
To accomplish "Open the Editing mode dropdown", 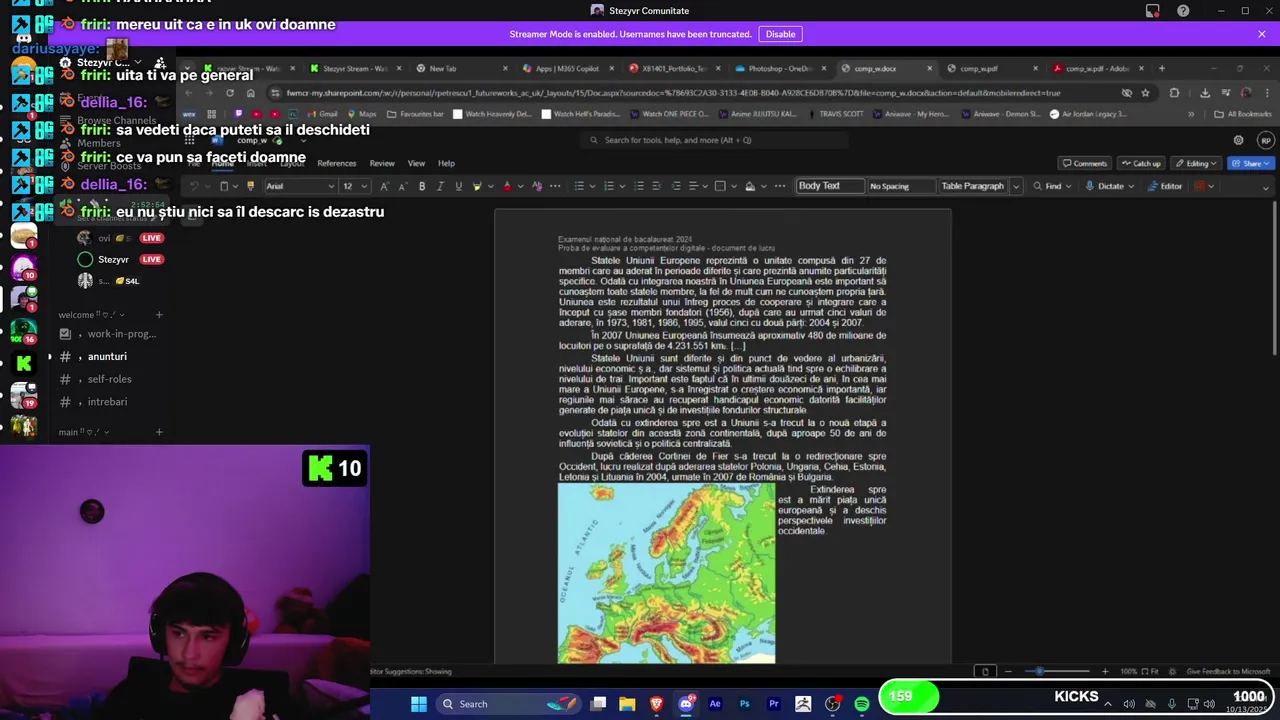I will pyautogui.click(x=1196, y=163).
